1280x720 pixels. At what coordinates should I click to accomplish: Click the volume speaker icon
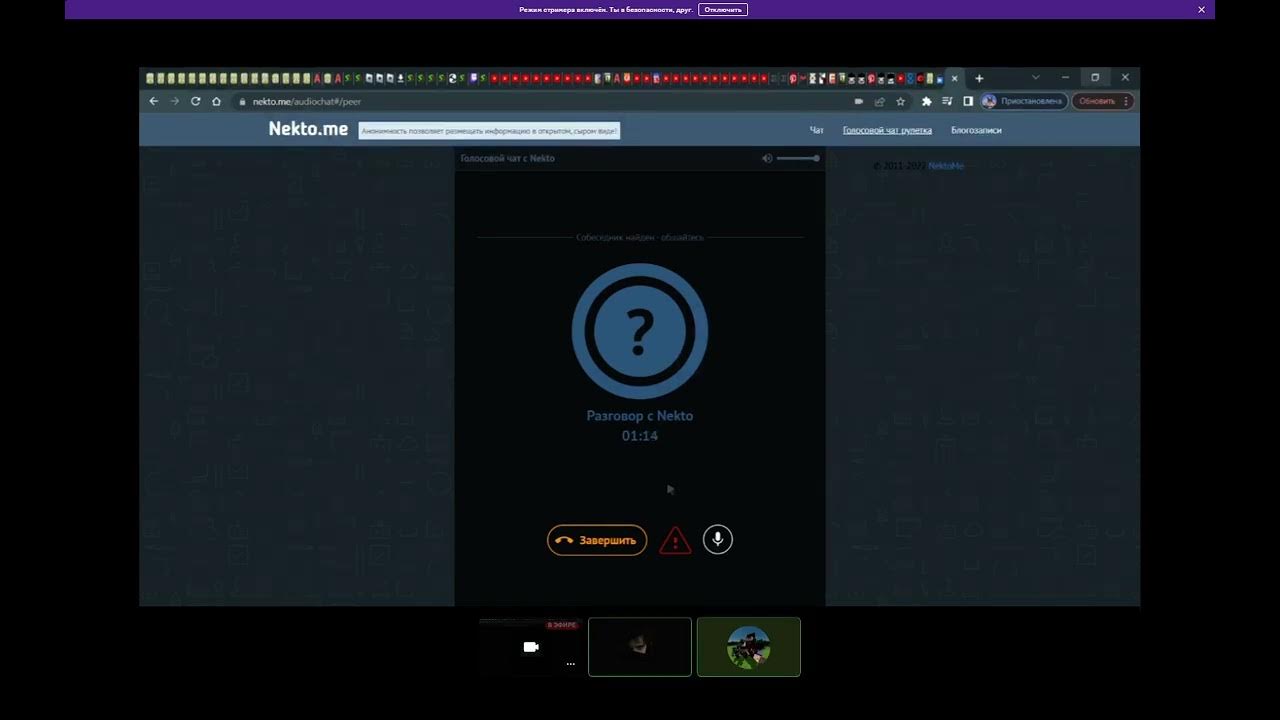click(x=767, y=158)
